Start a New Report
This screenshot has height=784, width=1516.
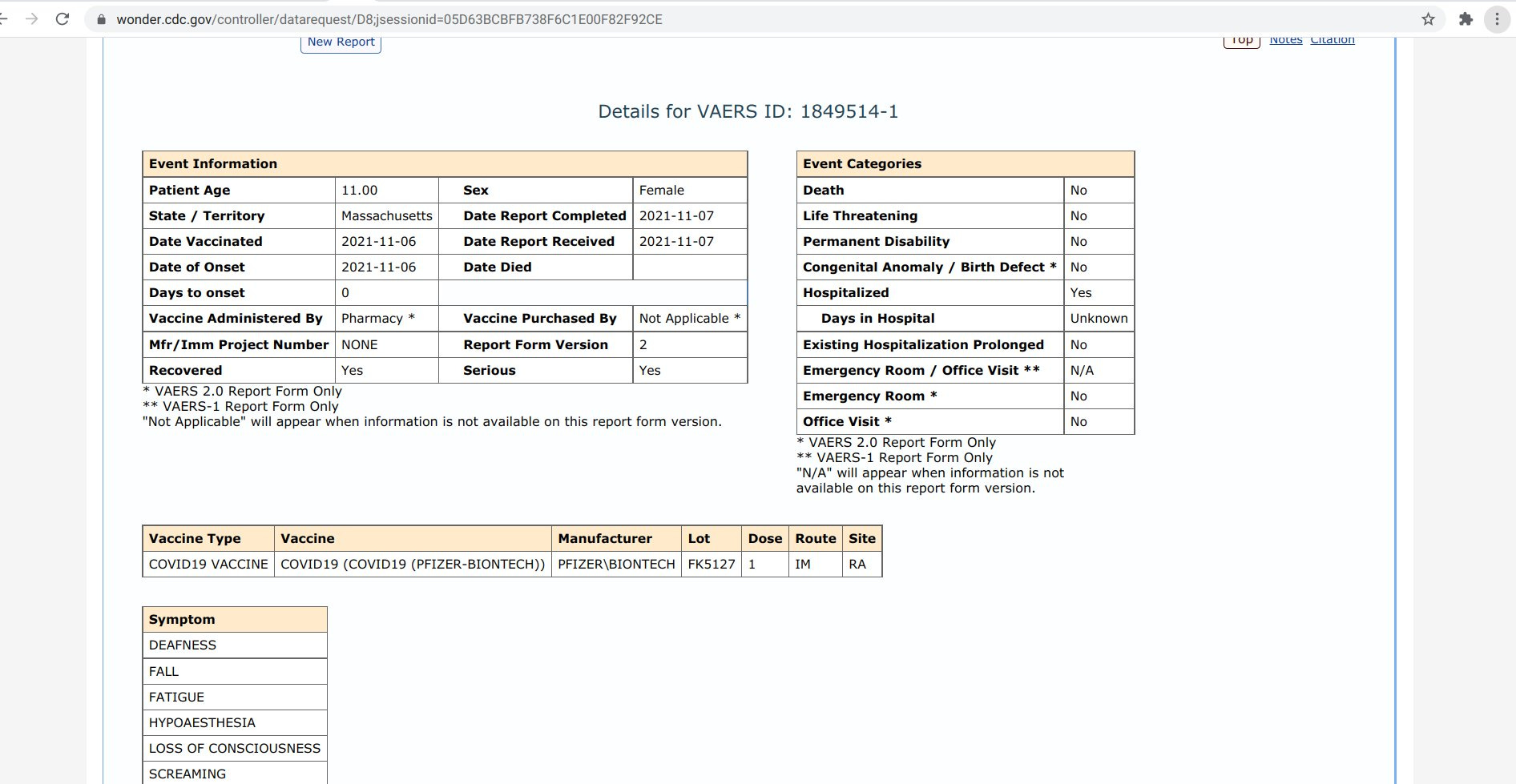coord(341,42)
